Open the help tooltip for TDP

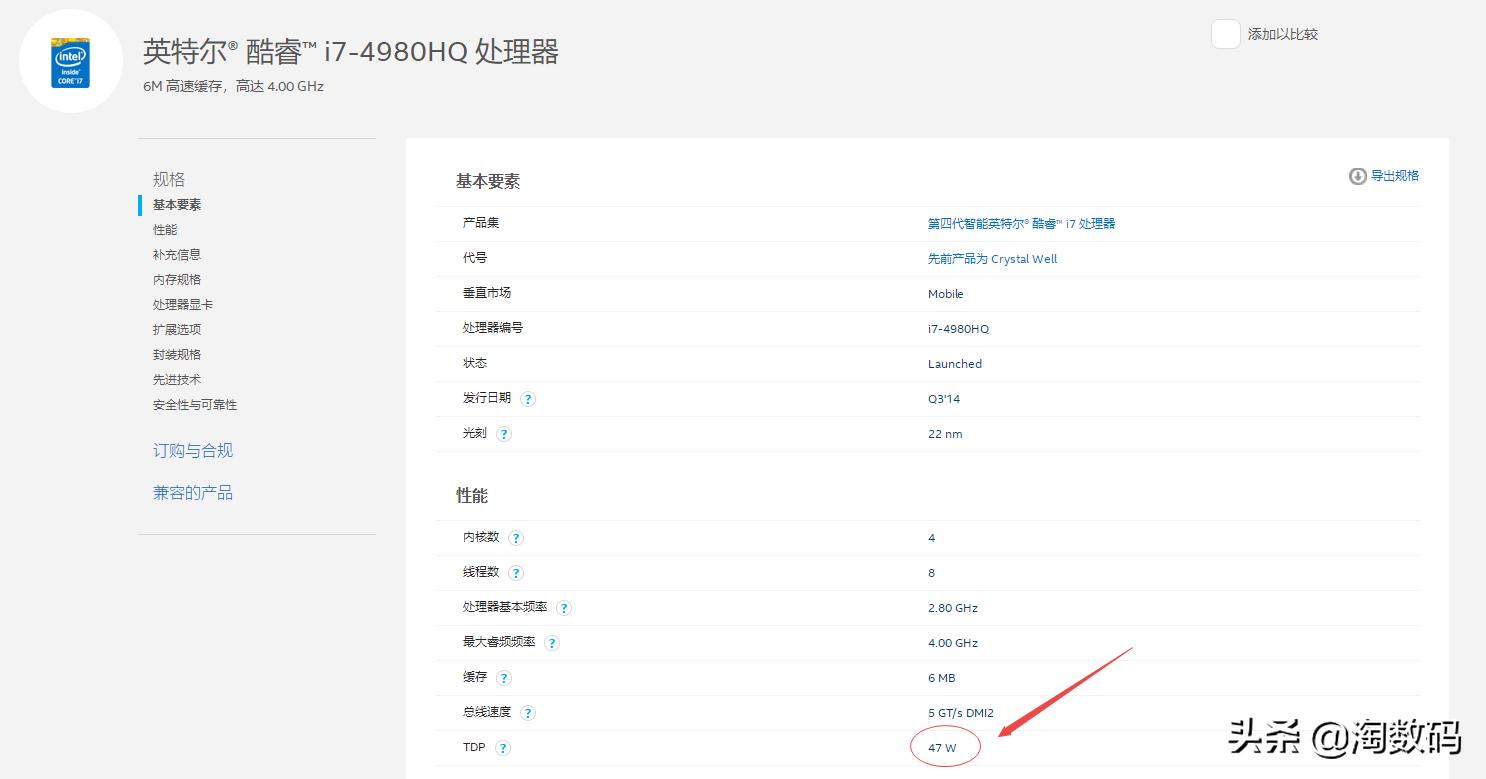click(x=503, y=747)
